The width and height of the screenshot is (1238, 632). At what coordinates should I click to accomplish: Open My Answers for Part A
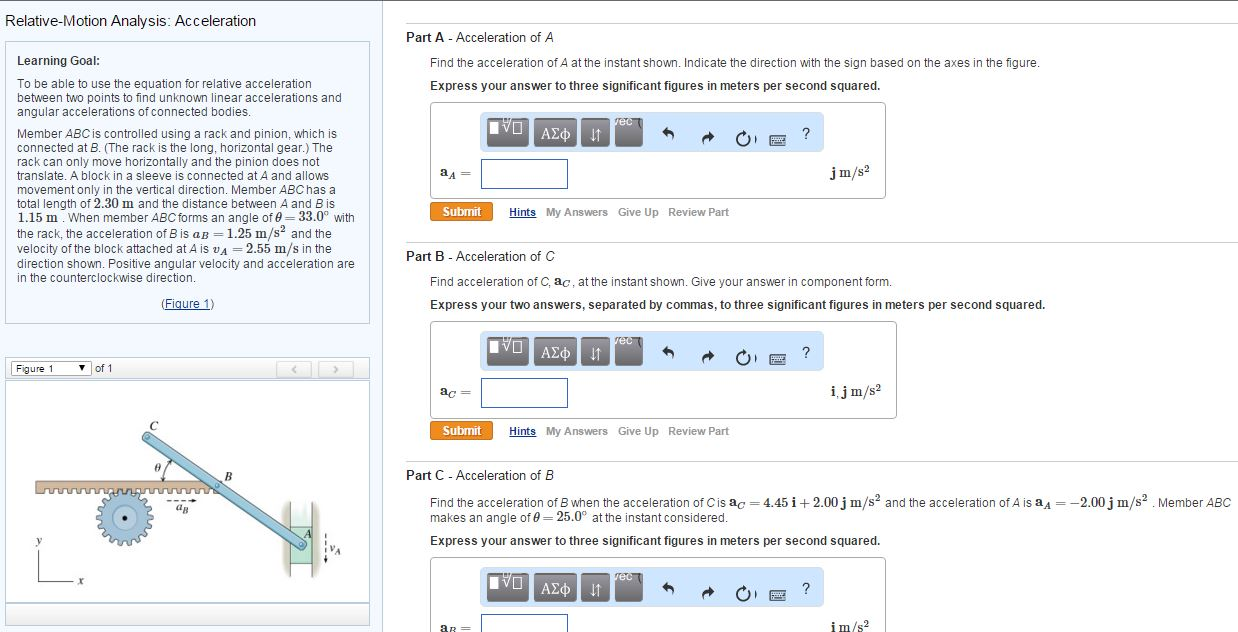pos(577,212)
